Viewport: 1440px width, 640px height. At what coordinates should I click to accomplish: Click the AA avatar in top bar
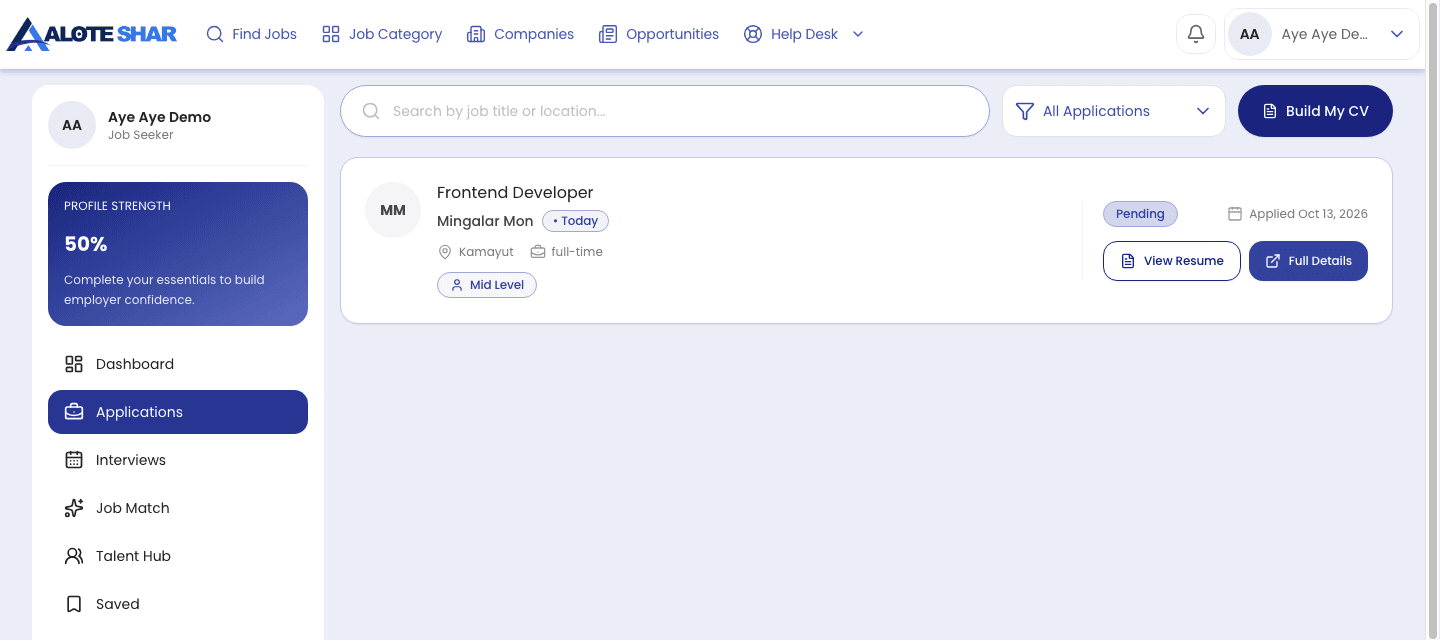click(x=1250, y=34)
